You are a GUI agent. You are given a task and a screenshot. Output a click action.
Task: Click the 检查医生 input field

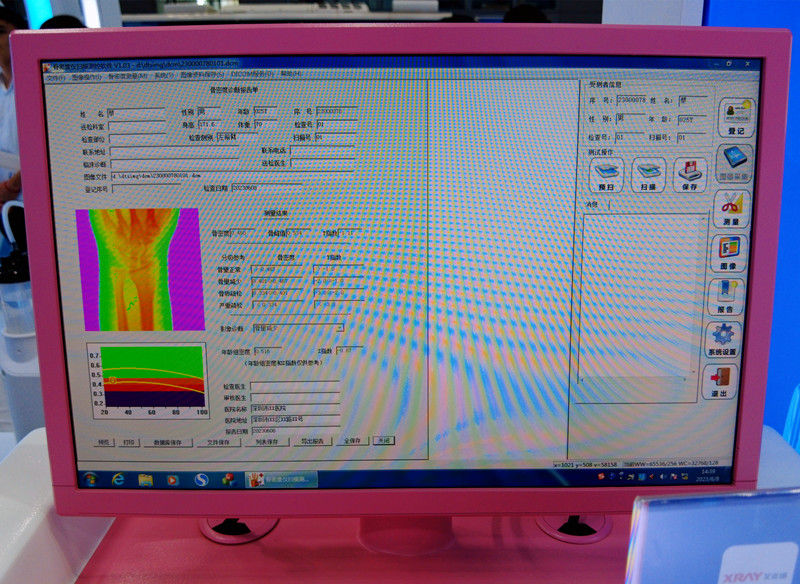293,386
